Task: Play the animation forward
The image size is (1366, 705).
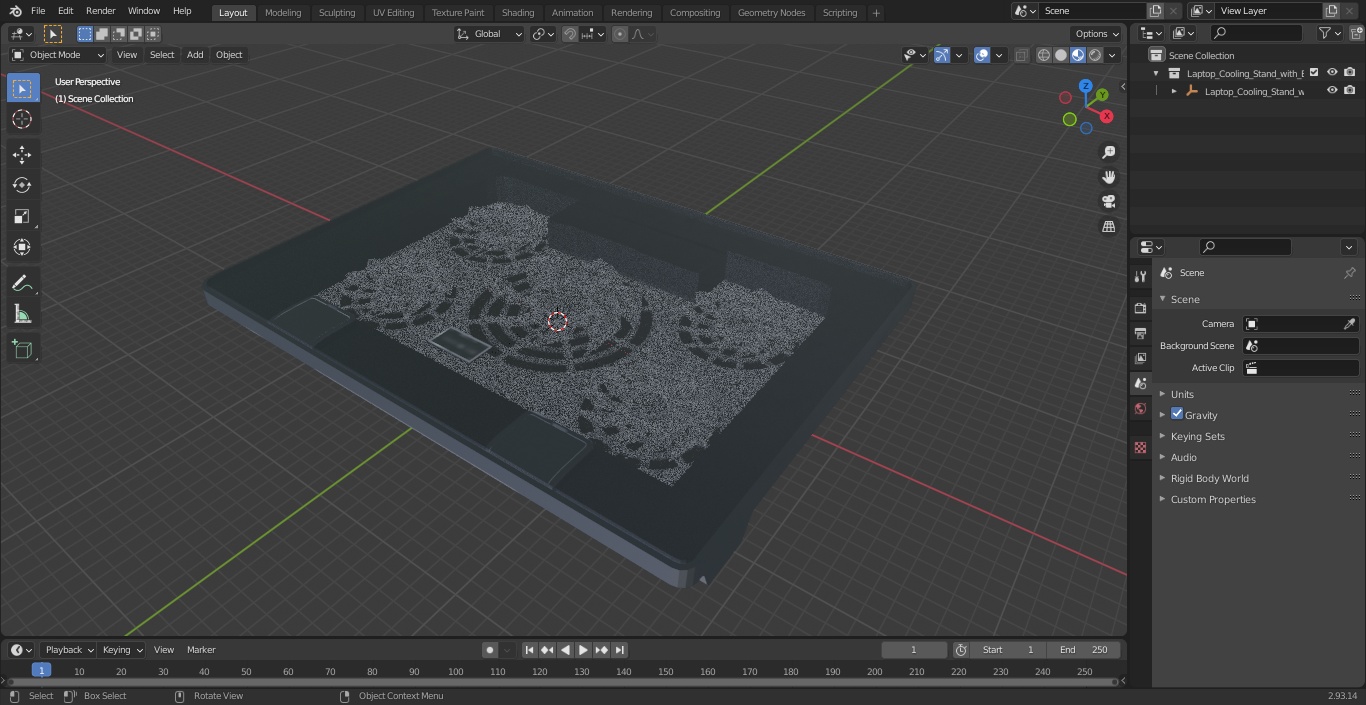Action: tap(584, 650)
